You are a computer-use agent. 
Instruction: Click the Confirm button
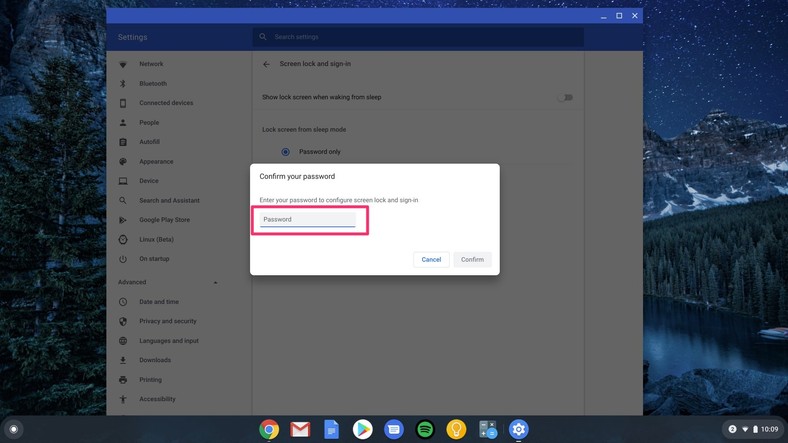pos(472,259)
